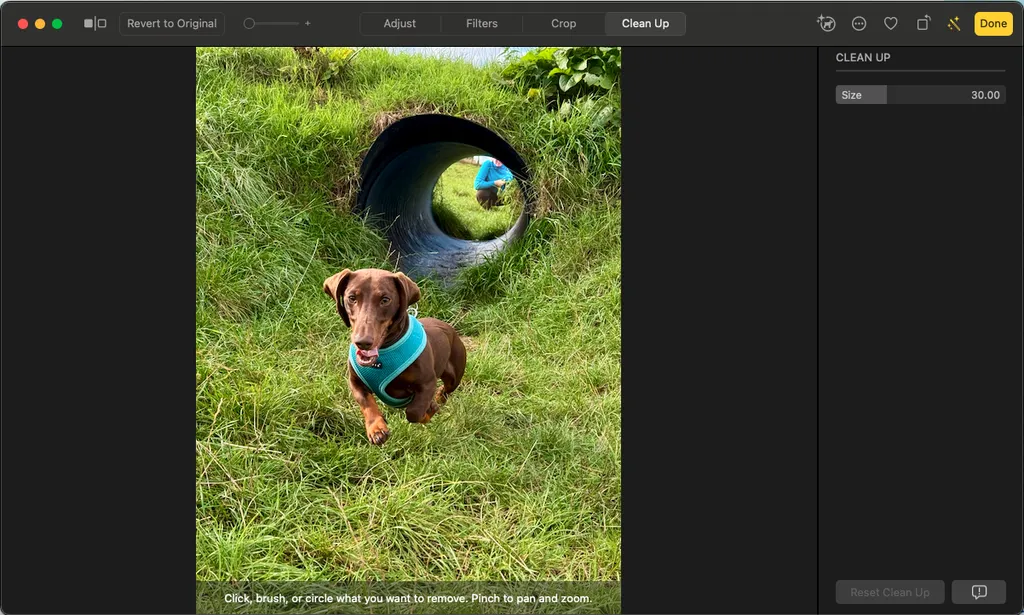Click the feedback speech bubble icon

979,592
